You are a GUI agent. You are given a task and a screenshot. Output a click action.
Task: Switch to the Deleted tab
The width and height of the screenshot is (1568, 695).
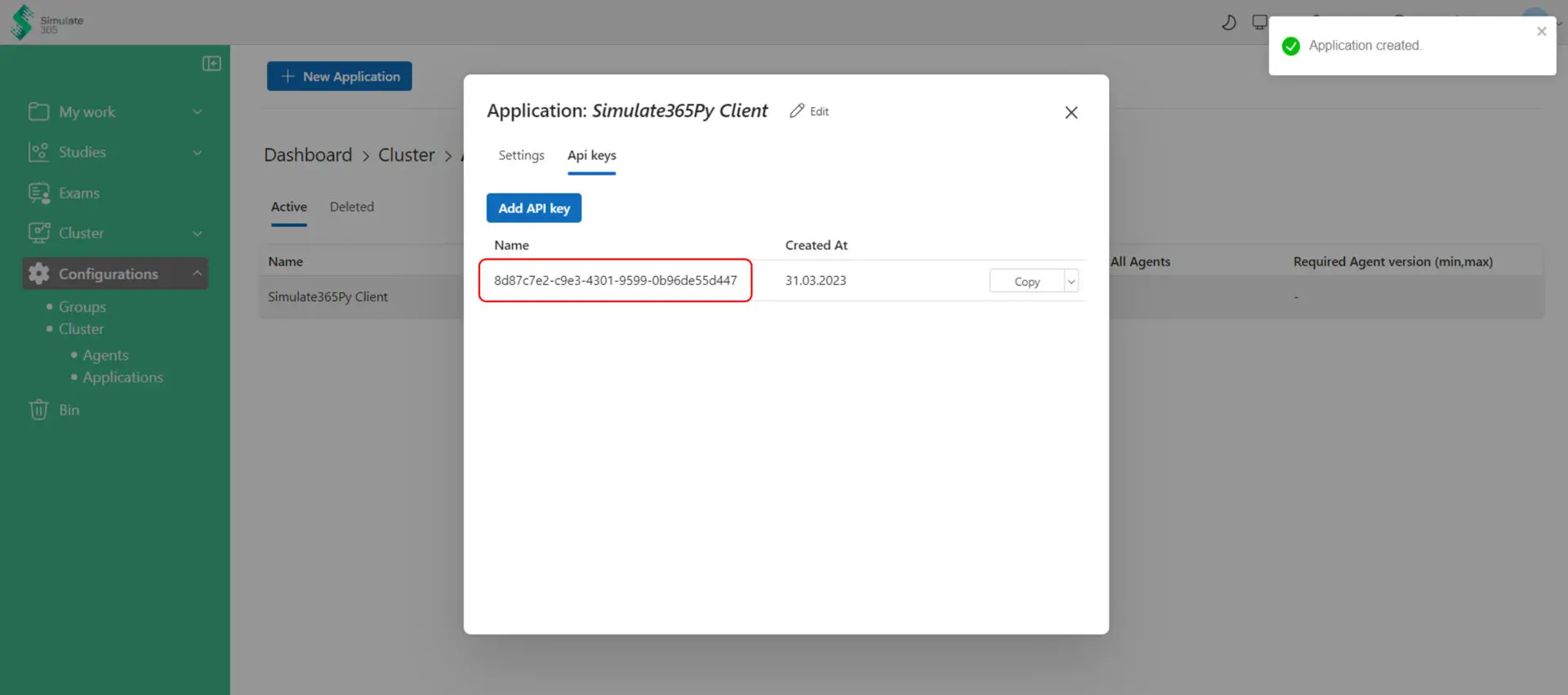[x=352, y=207]
